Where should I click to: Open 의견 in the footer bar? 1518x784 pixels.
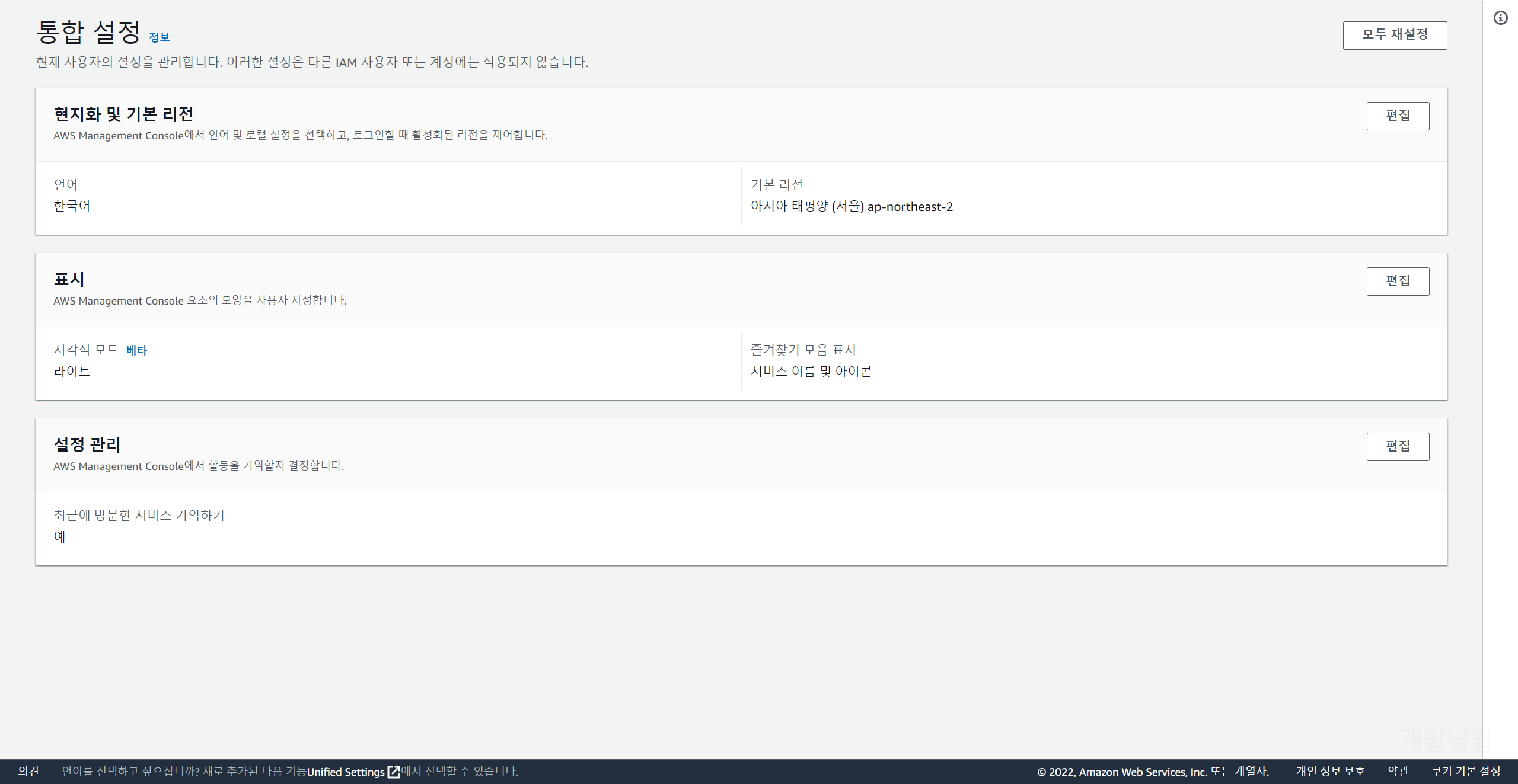point(28,771)
